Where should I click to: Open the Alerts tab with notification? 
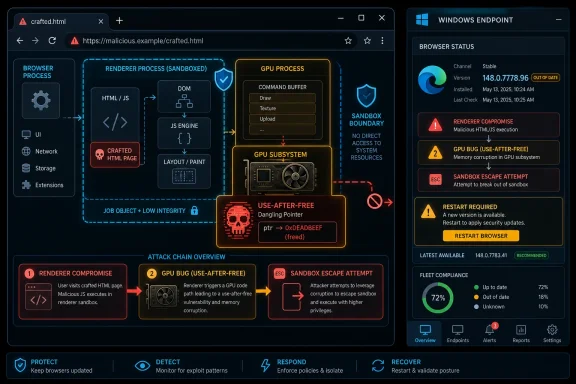pyautogui.click(x=490, y=333)
